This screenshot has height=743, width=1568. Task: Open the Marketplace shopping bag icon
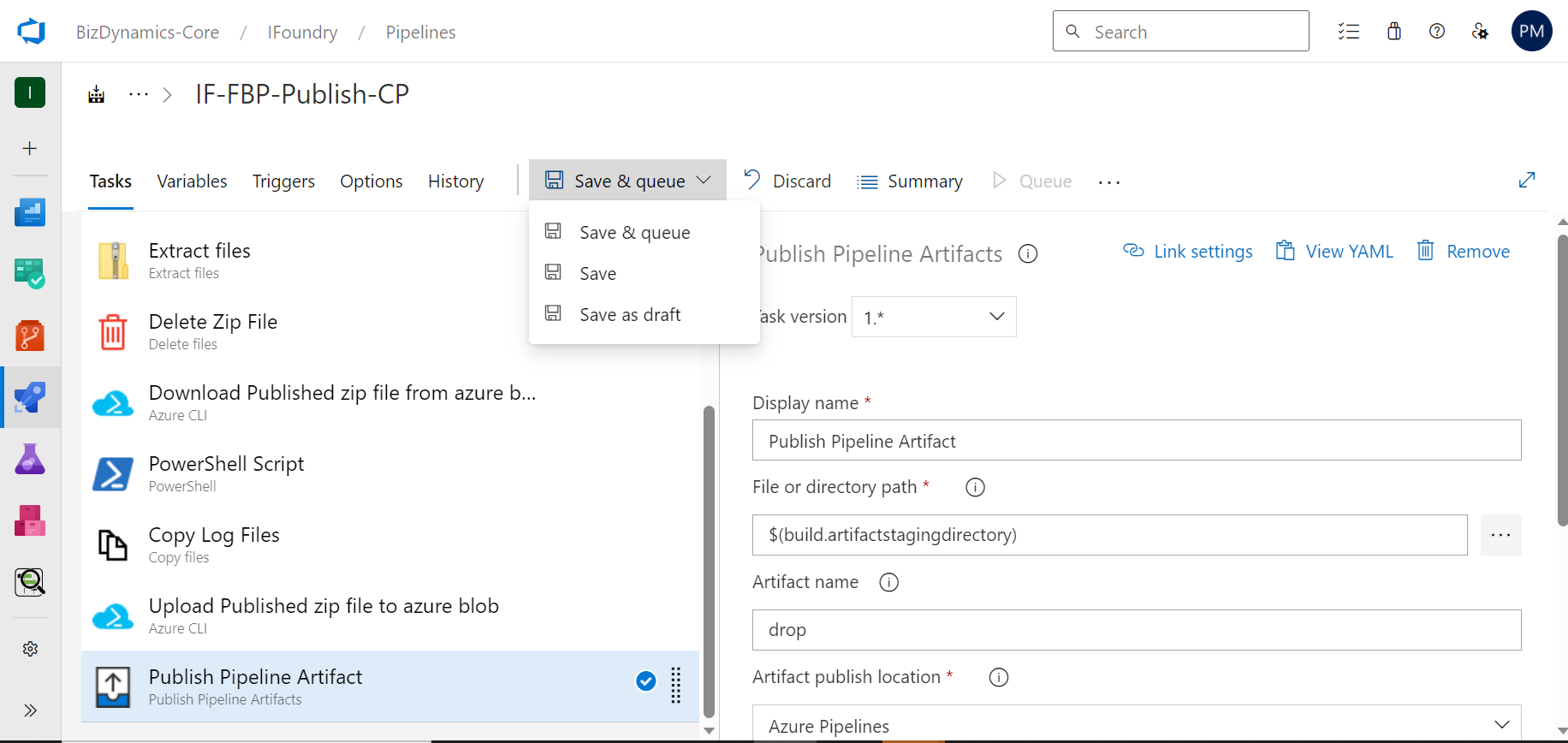tap(1394, 32)
